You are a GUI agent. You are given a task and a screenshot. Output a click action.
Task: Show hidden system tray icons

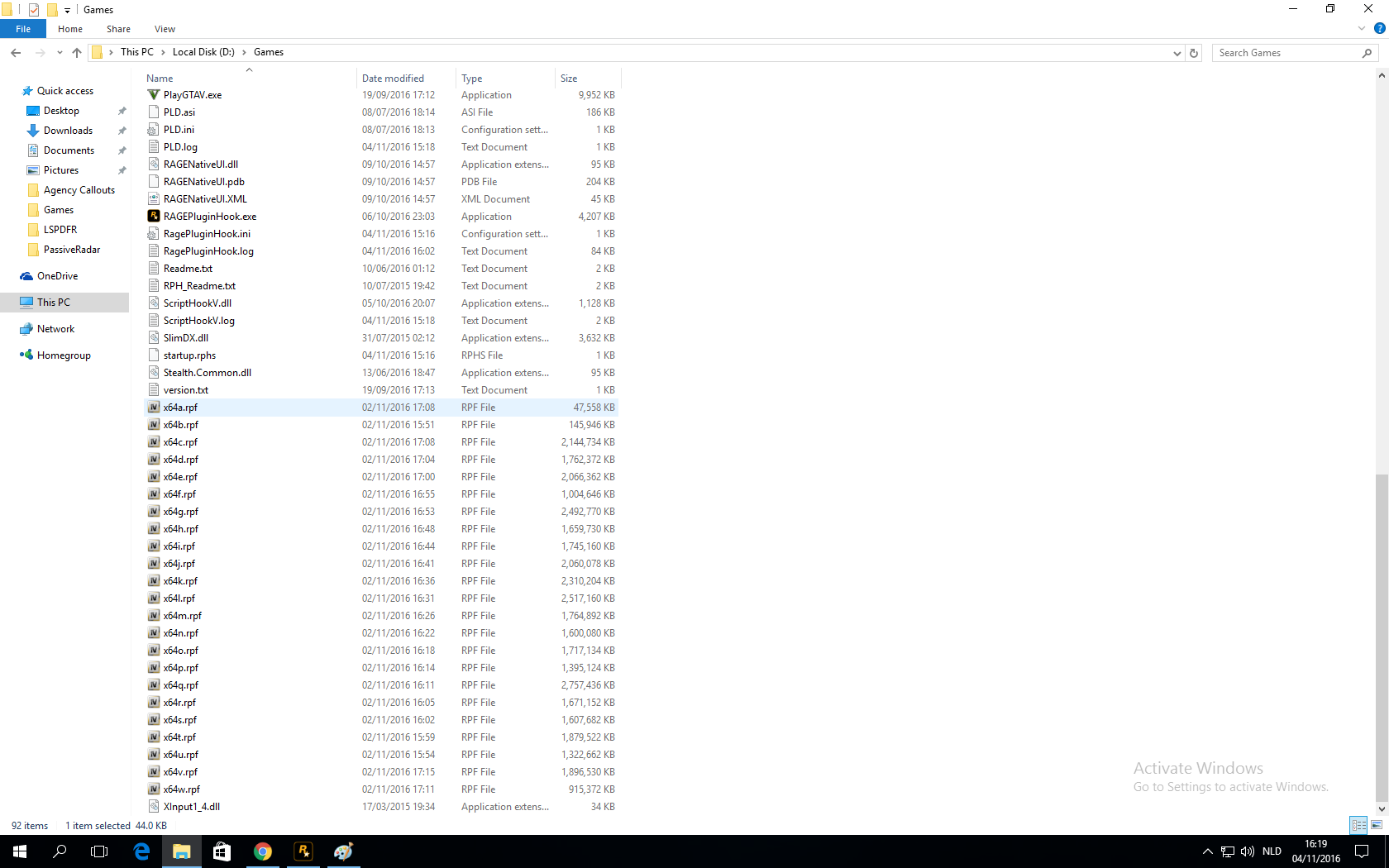point(1207,851)
